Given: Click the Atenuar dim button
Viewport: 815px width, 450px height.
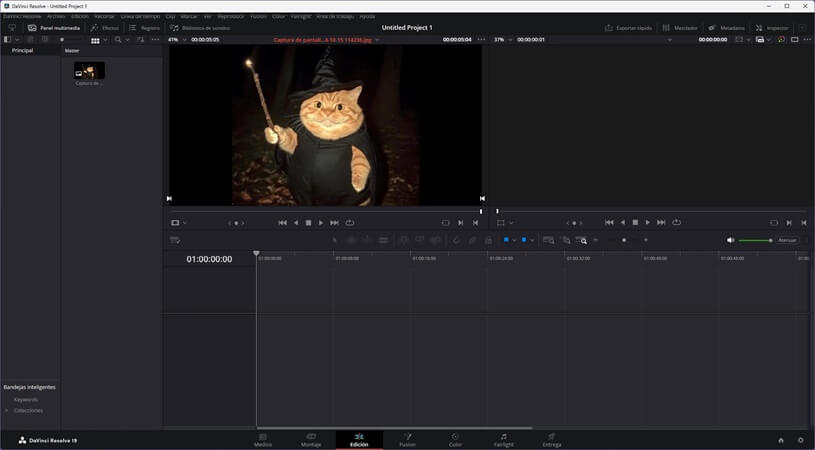Looking at the screenshot, I should click(787, 240).
